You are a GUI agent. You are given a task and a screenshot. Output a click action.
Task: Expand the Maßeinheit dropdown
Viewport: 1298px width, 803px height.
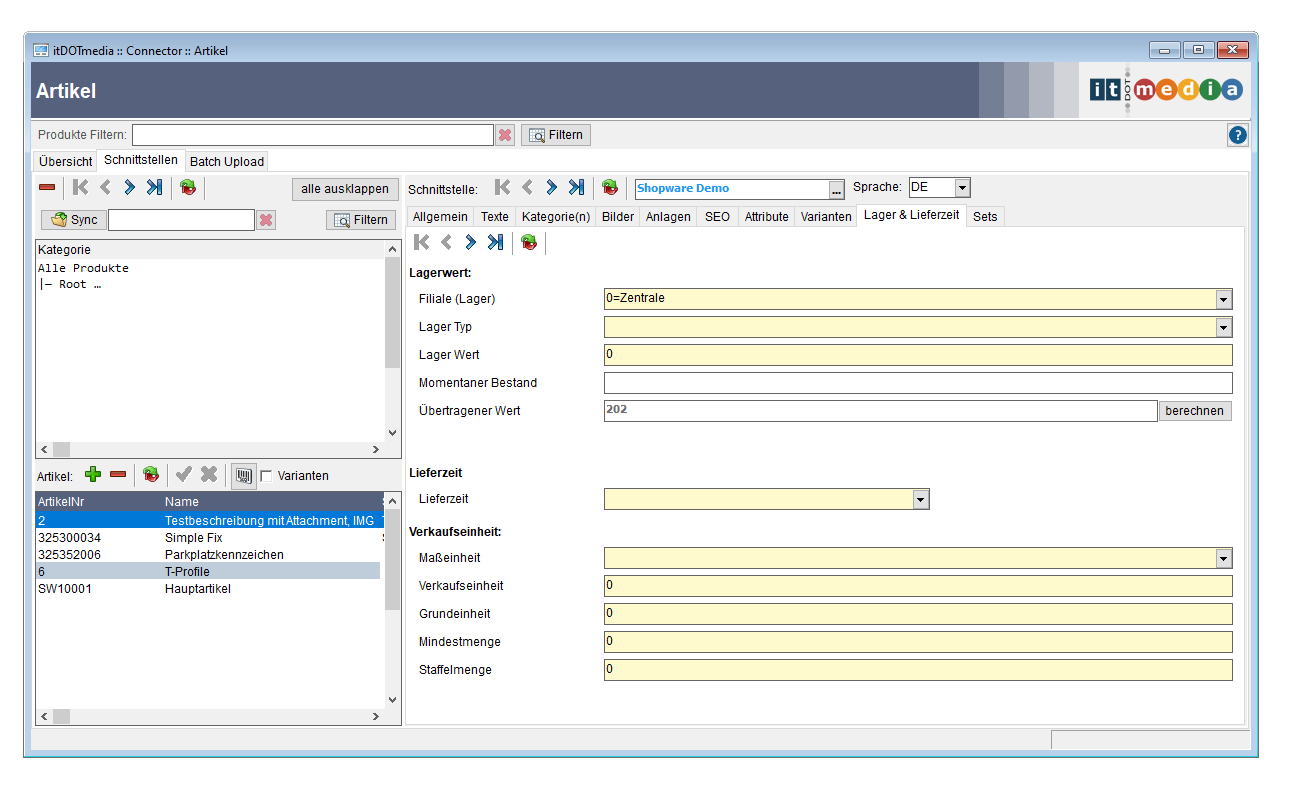pyautogui.click(x=1223, y=558)
